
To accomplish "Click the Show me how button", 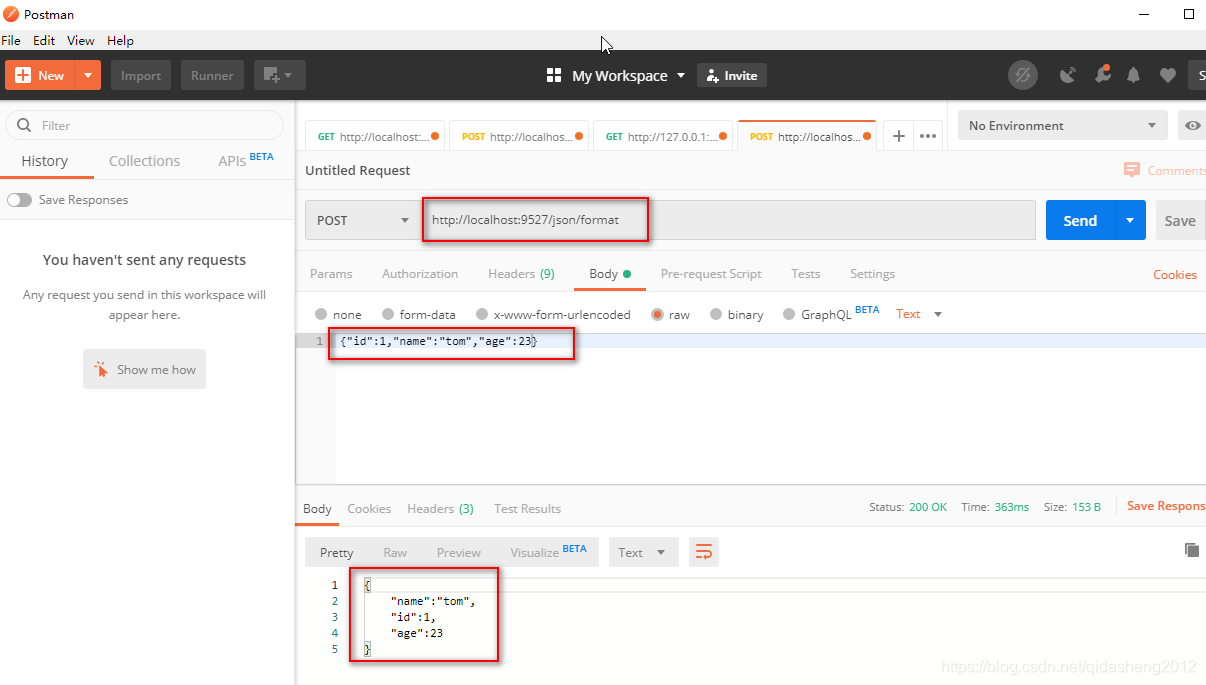I will coord(145,370).
